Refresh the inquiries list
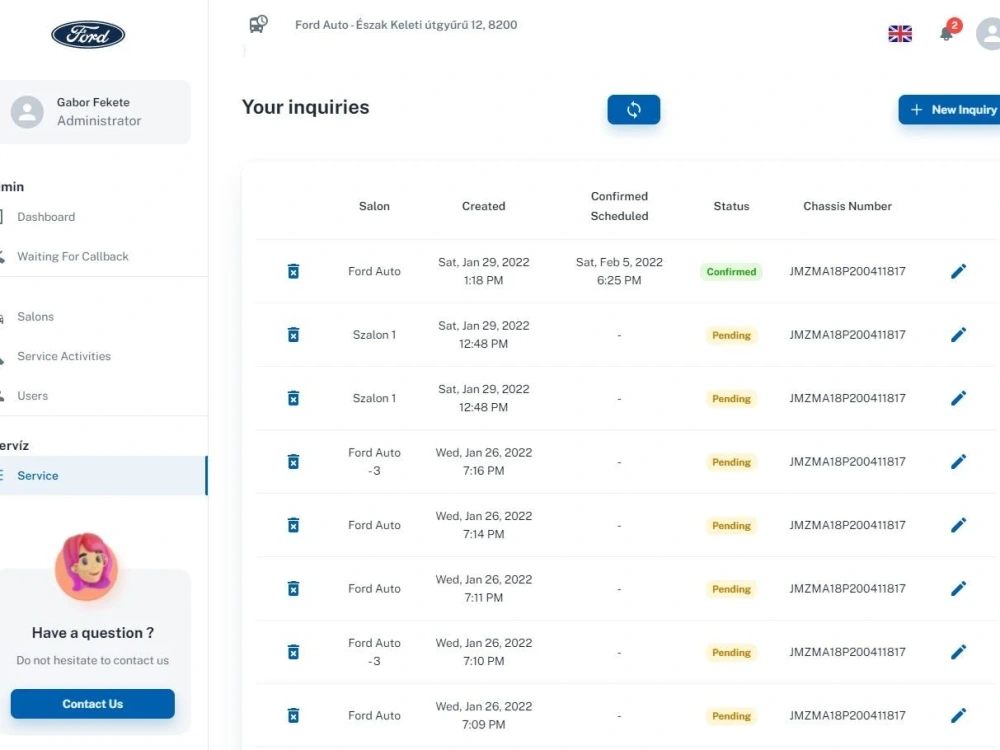The width and height of the screenshot is (1000, 750). [633, 110]
